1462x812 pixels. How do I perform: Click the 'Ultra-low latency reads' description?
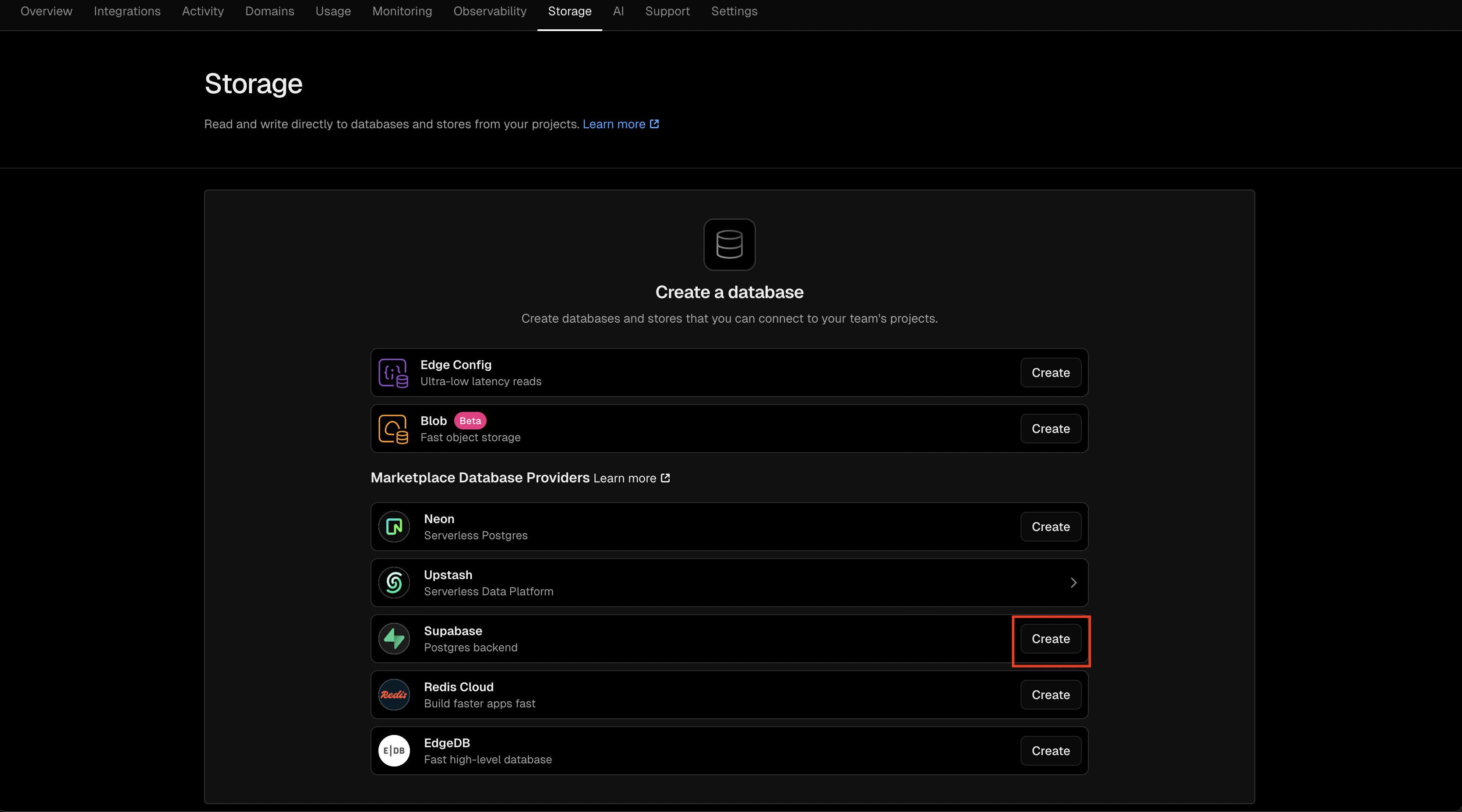click(x=481, y=382)
